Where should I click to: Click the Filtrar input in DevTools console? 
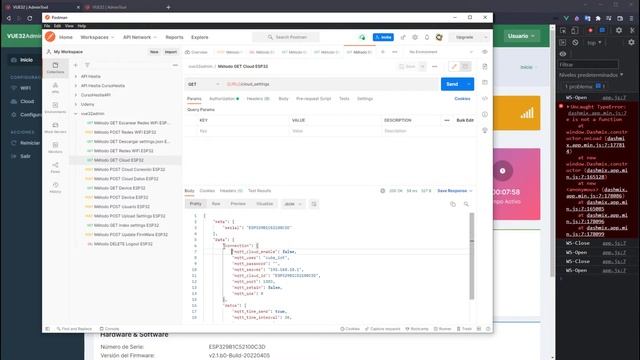click(588, 64)
